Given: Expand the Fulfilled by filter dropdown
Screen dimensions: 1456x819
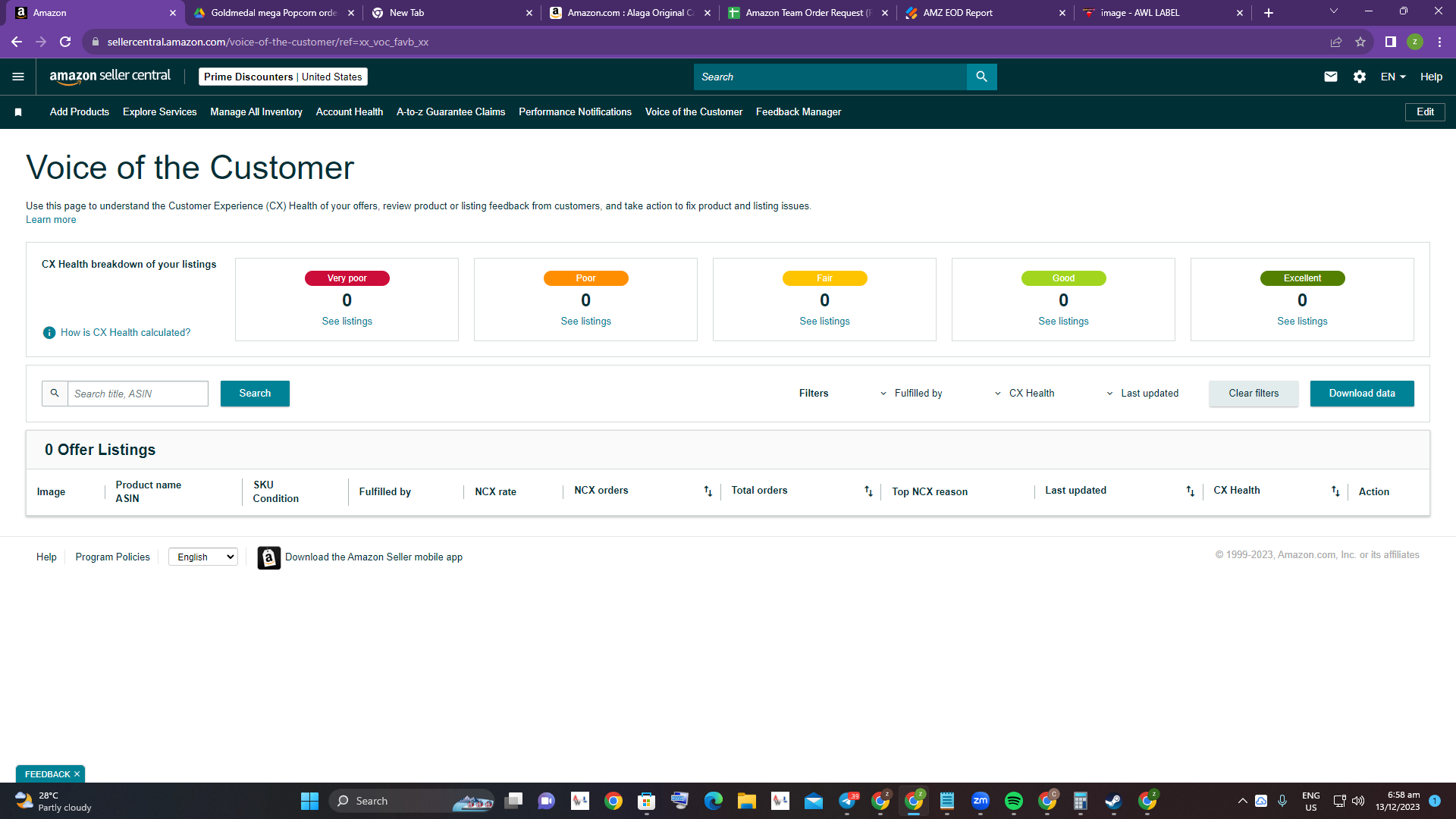Looking at the screenshot, I should pyautogui.click(x=911, y=394).
